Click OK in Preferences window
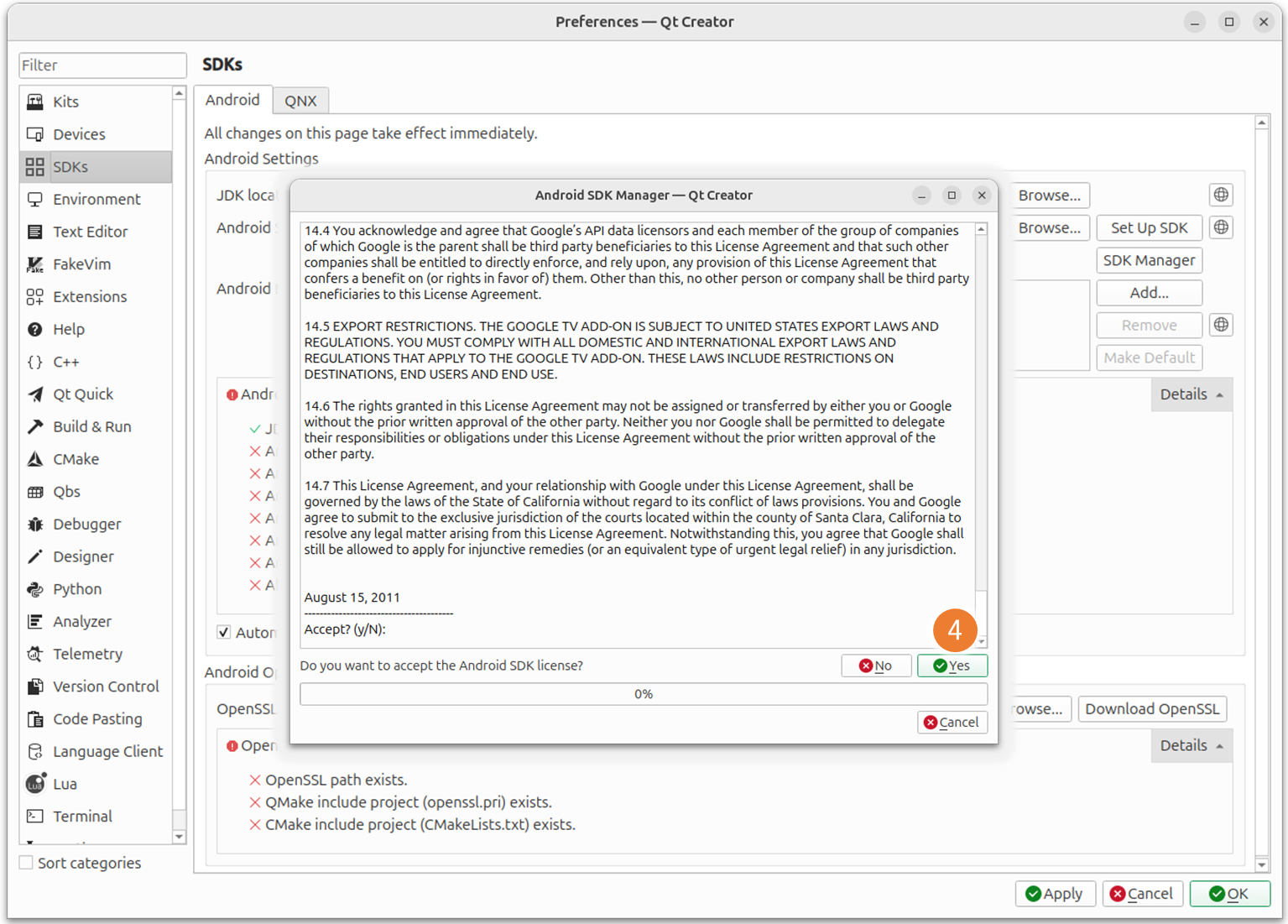Viewport: 1288px width, 924px height. point(1229,894)
